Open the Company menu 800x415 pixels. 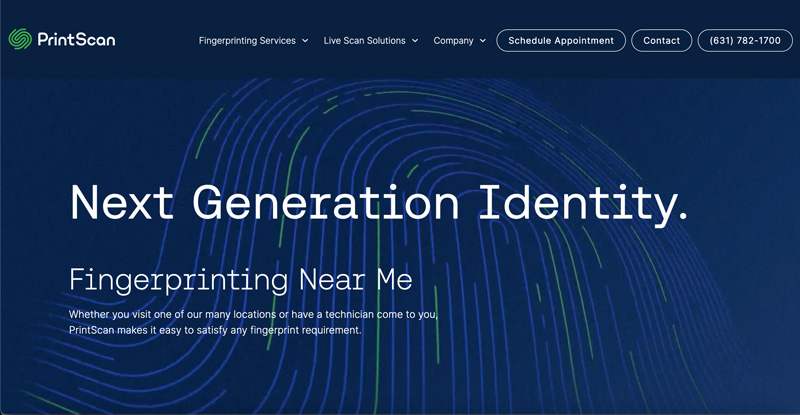coord(453,40)
